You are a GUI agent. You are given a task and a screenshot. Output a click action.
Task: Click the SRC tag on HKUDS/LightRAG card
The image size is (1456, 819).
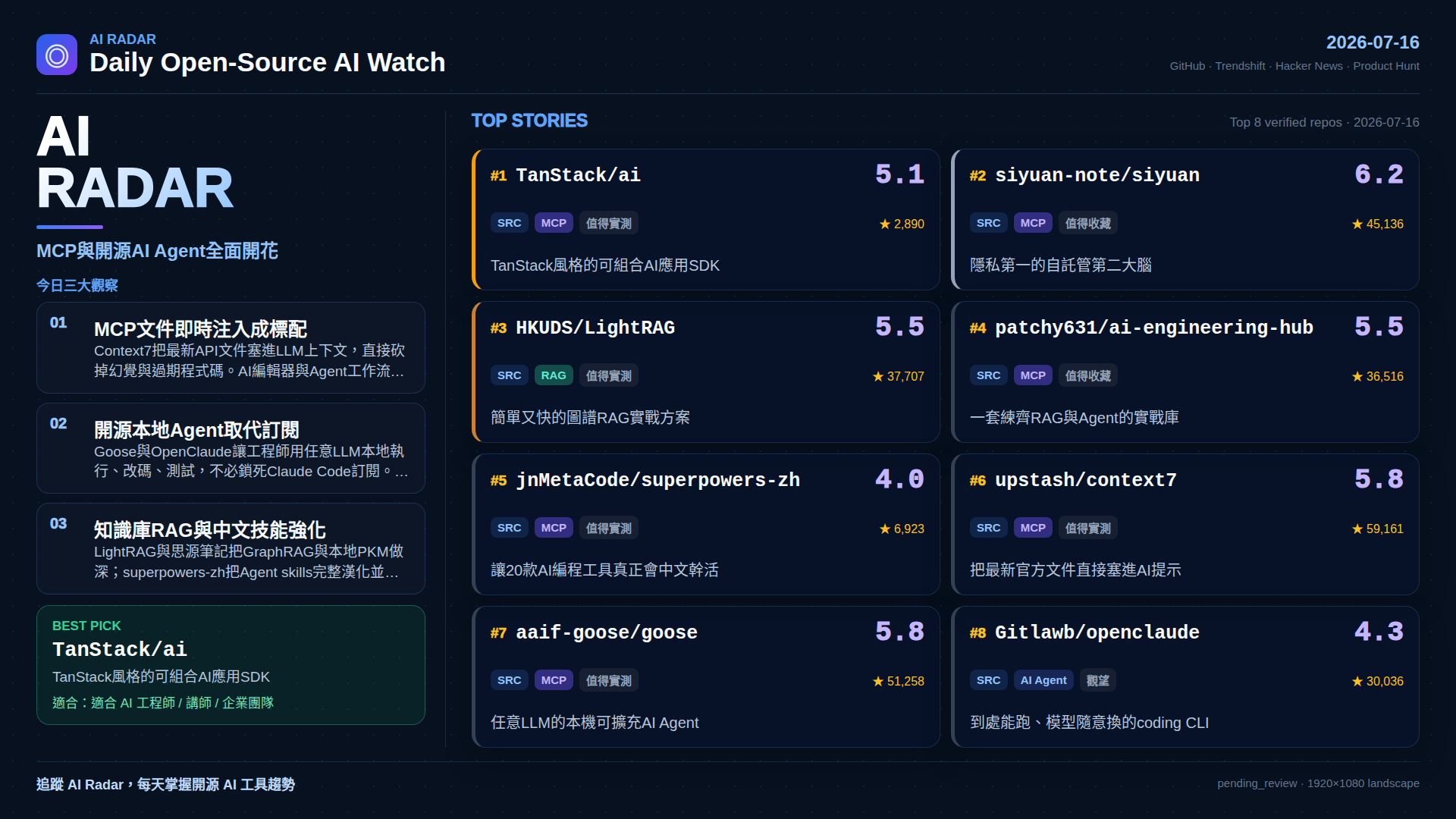point(509,375)
